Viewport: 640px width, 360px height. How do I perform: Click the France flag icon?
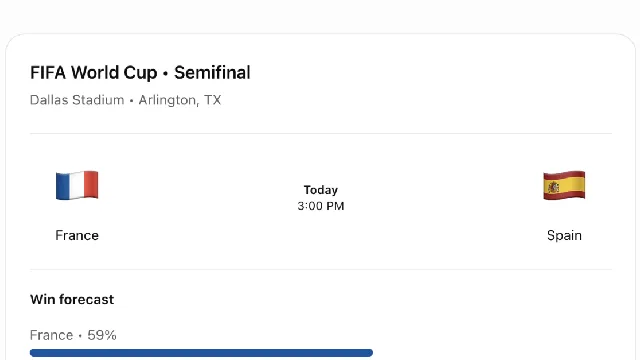coord(77,185)
